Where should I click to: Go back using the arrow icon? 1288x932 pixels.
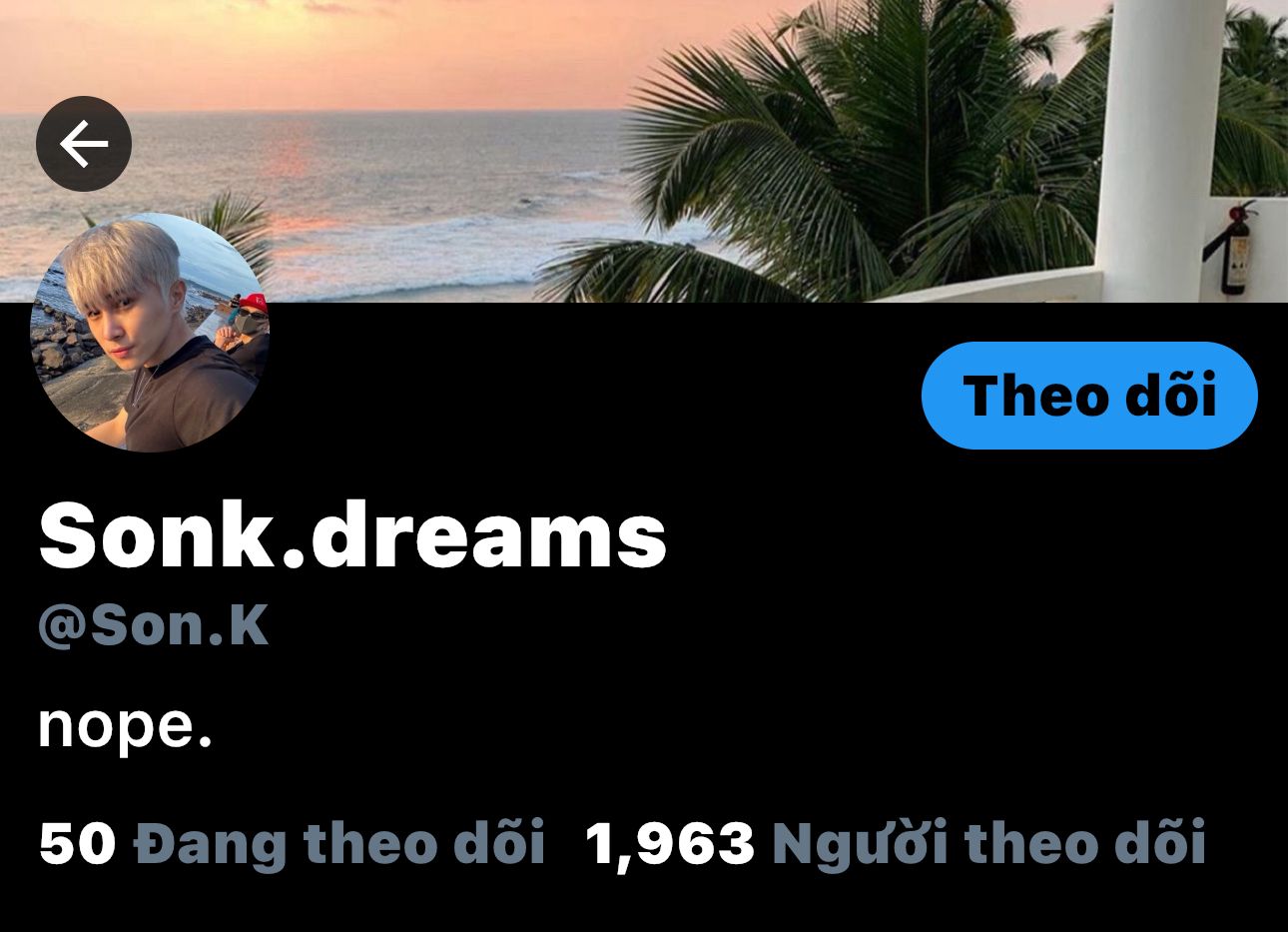tap(84, 145)
